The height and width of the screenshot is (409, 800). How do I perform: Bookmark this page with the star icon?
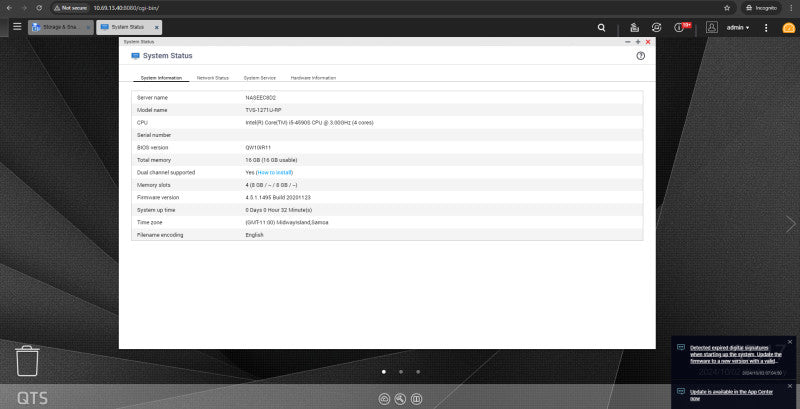click(727, 8)
